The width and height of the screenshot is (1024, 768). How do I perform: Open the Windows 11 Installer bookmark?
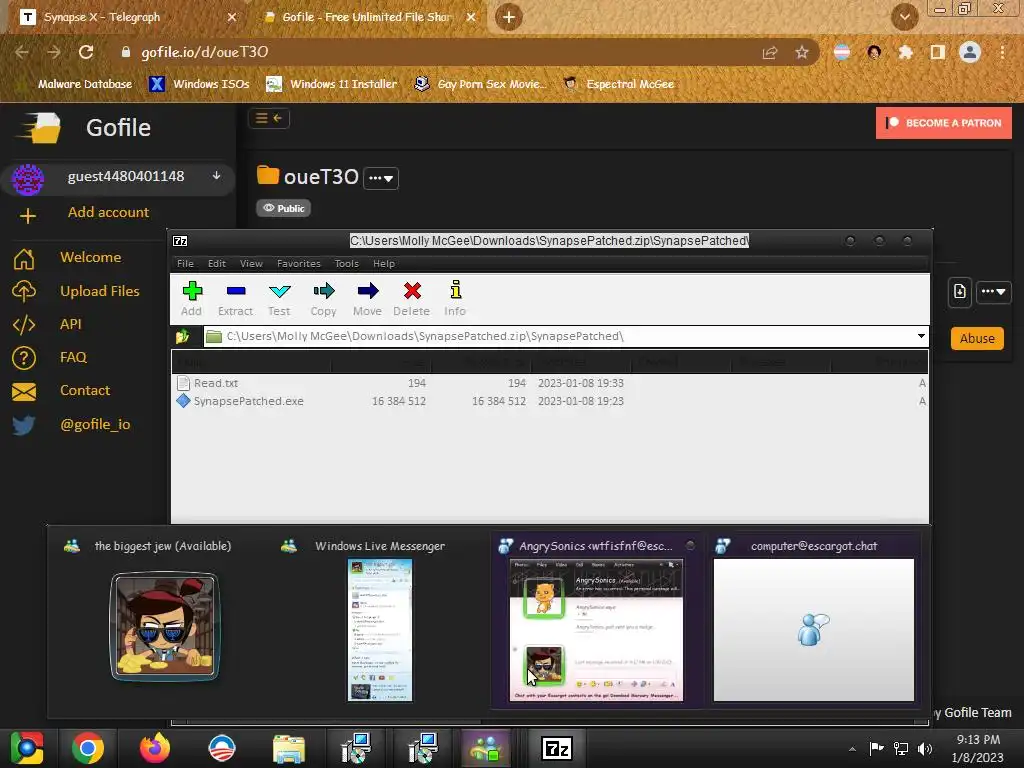[x=332, y=84]
